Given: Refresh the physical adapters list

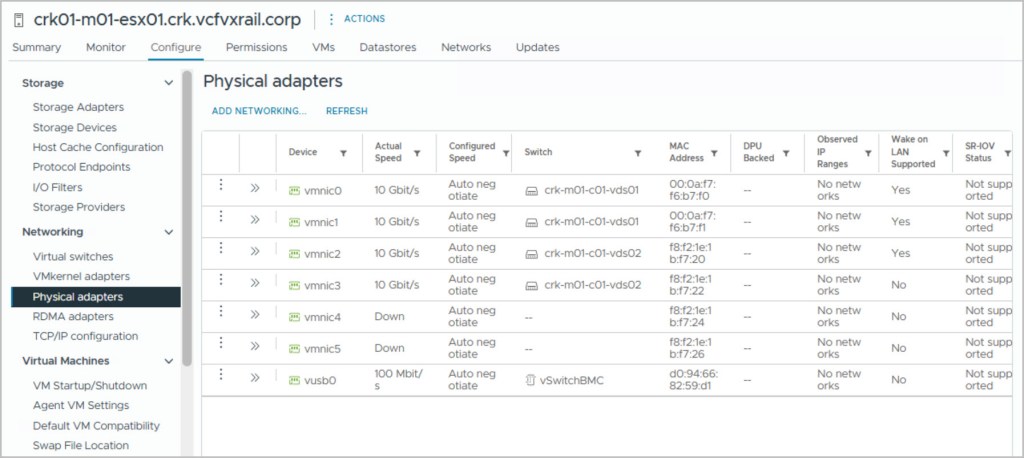Looking at the screenshot, I should point(347,111).
